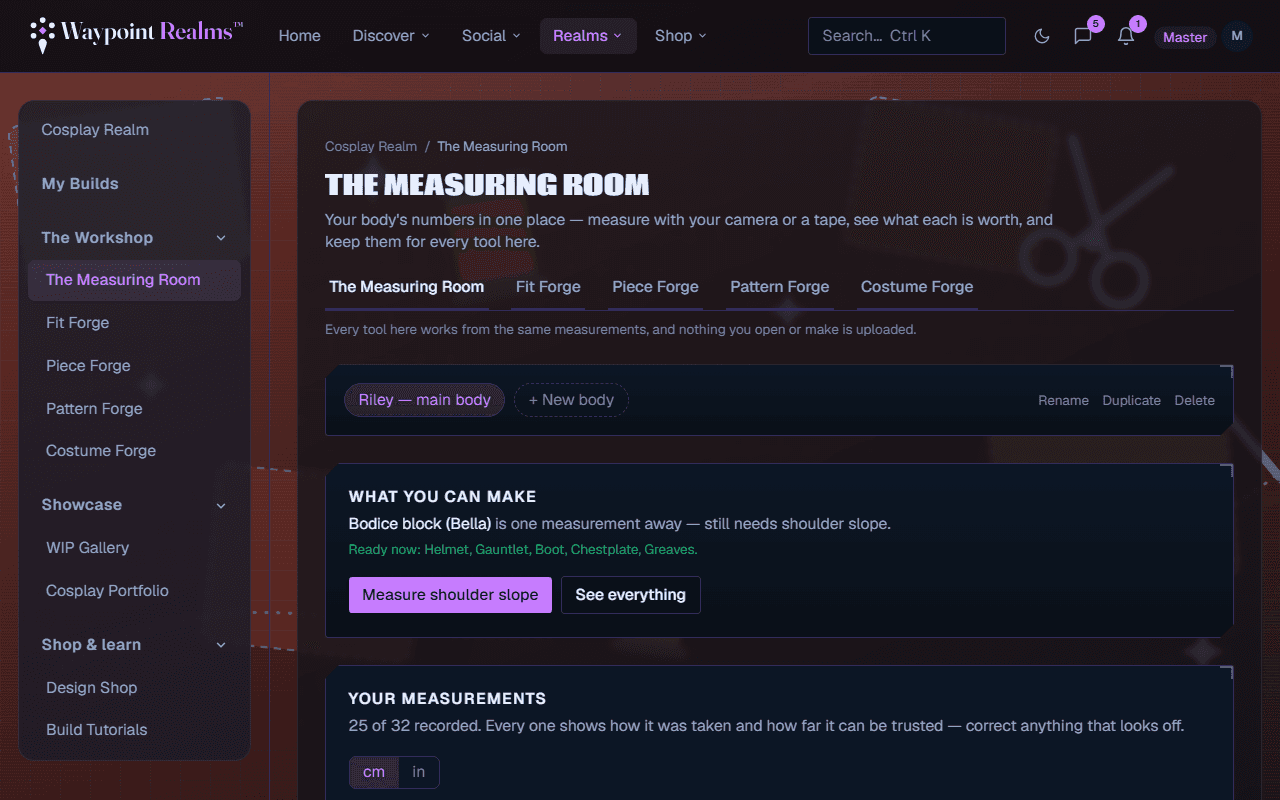Open the Shop dropdown menu

pos(681,36)
